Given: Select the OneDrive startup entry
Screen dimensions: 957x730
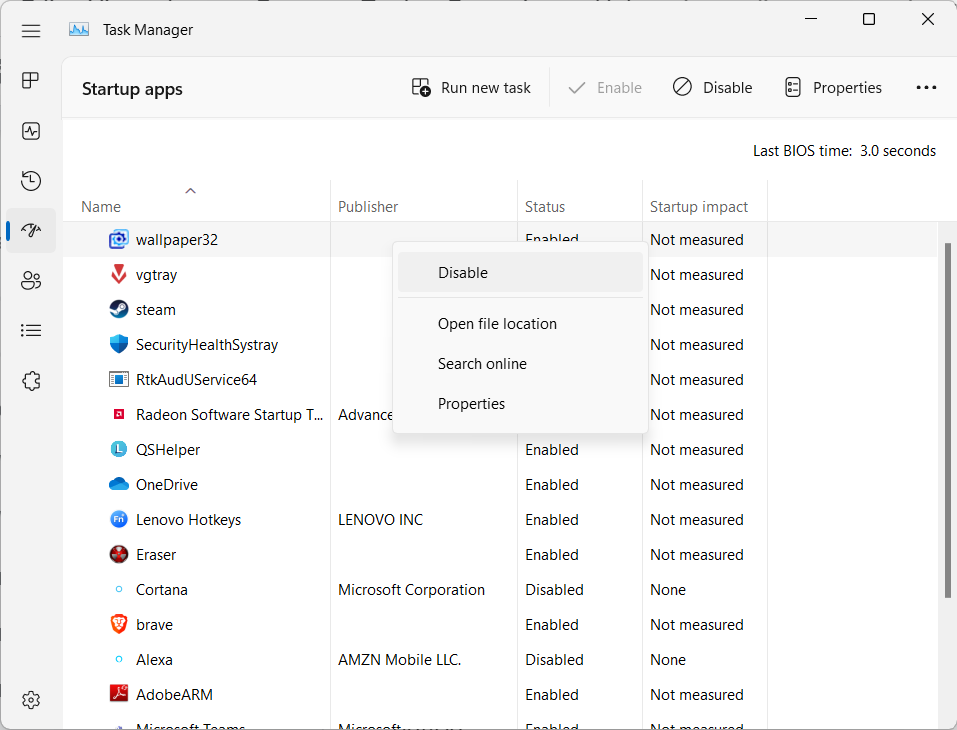Looking at the screenshot, I should coord(167,485).
